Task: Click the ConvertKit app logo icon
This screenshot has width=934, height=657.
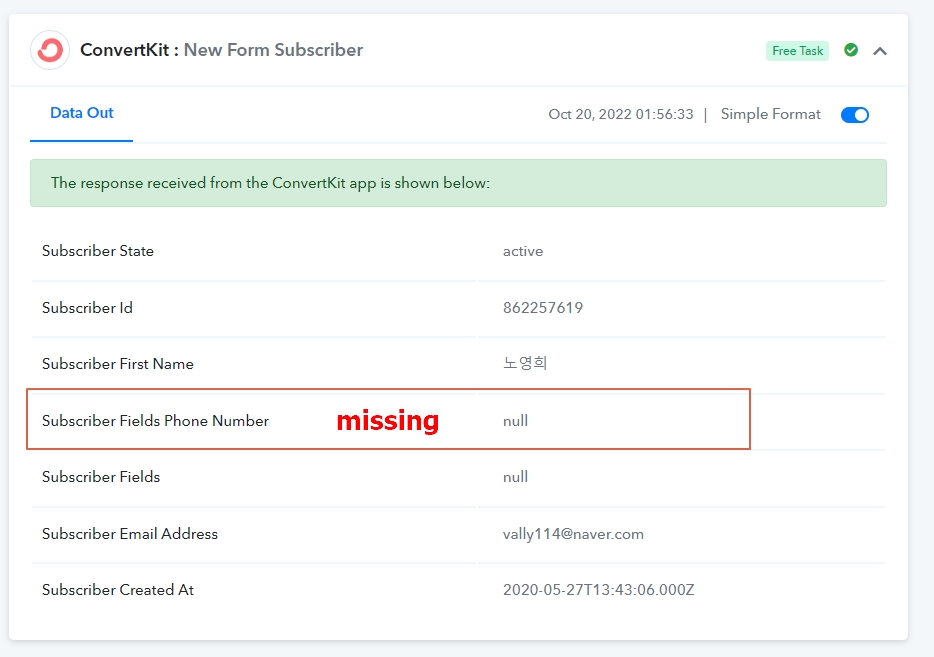Action: pos(50,50)
